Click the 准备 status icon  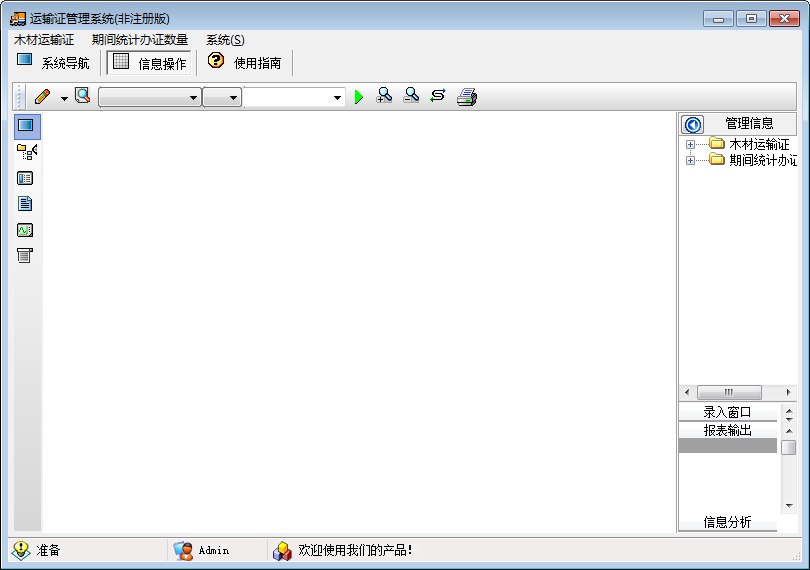click(21, 550)
